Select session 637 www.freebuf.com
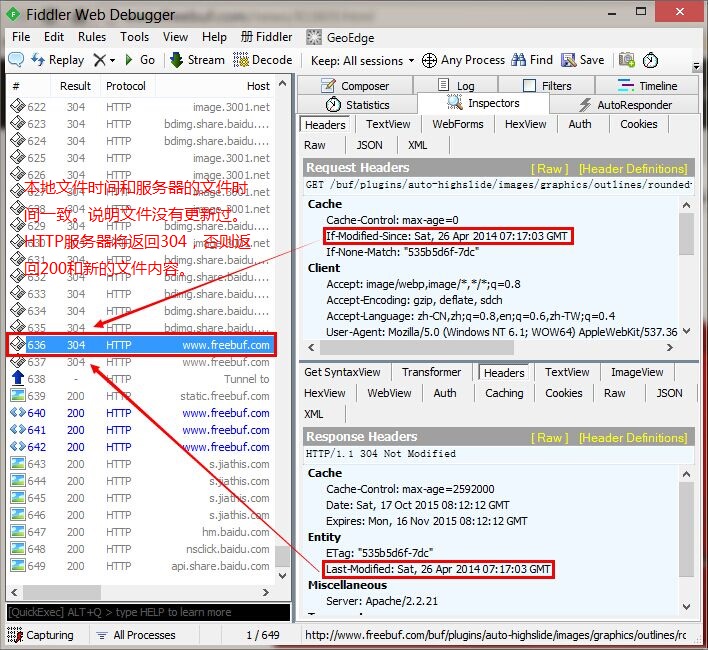 pyautogui.click(x=140, y=362)
